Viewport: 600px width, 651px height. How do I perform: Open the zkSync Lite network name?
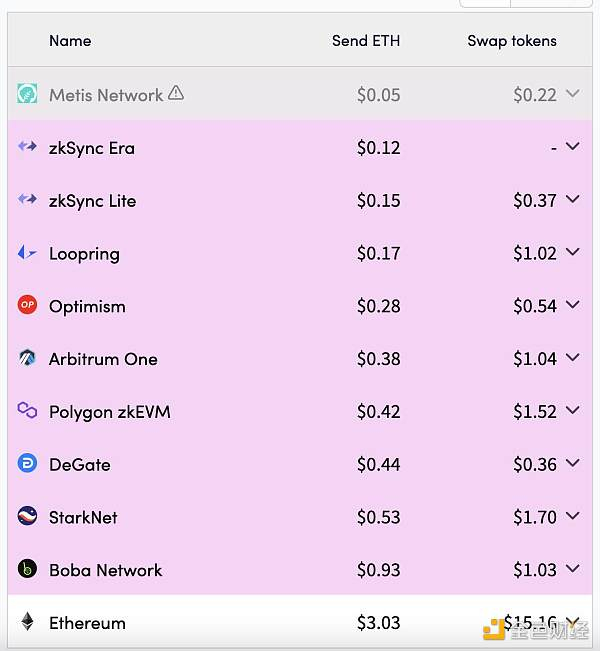pyautogui.click(x=92, y=200)
